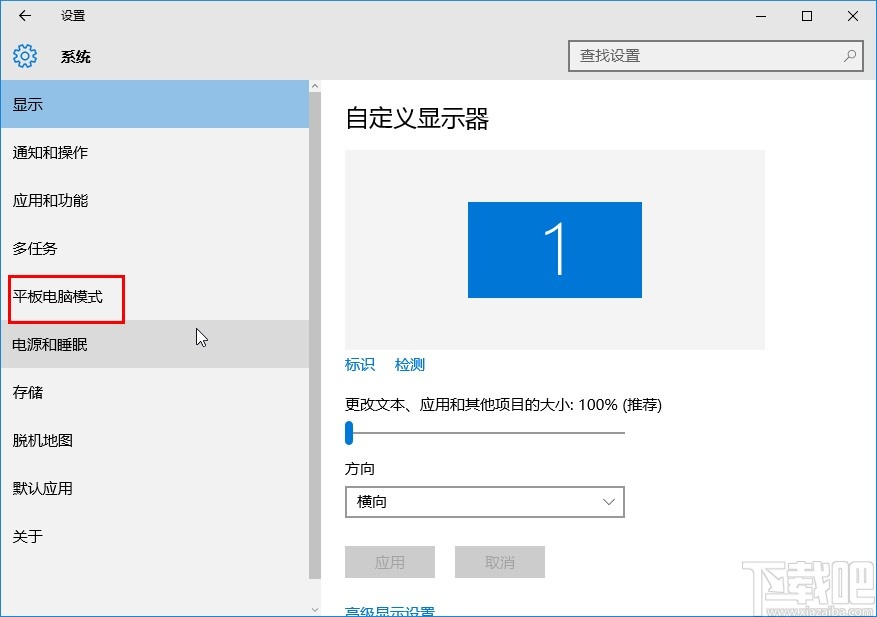Click the search magnifier in 查找设置 box
This screenshot has width=877, height=617.
pyautogui.click(x=849, y=56)
